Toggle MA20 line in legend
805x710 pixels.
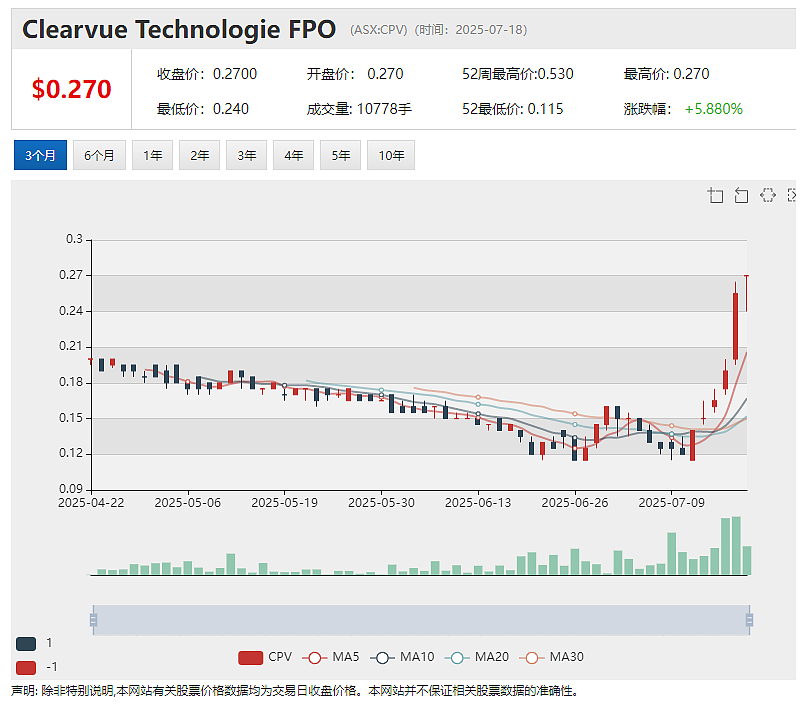pyautogui.click(x=477, y=657)
